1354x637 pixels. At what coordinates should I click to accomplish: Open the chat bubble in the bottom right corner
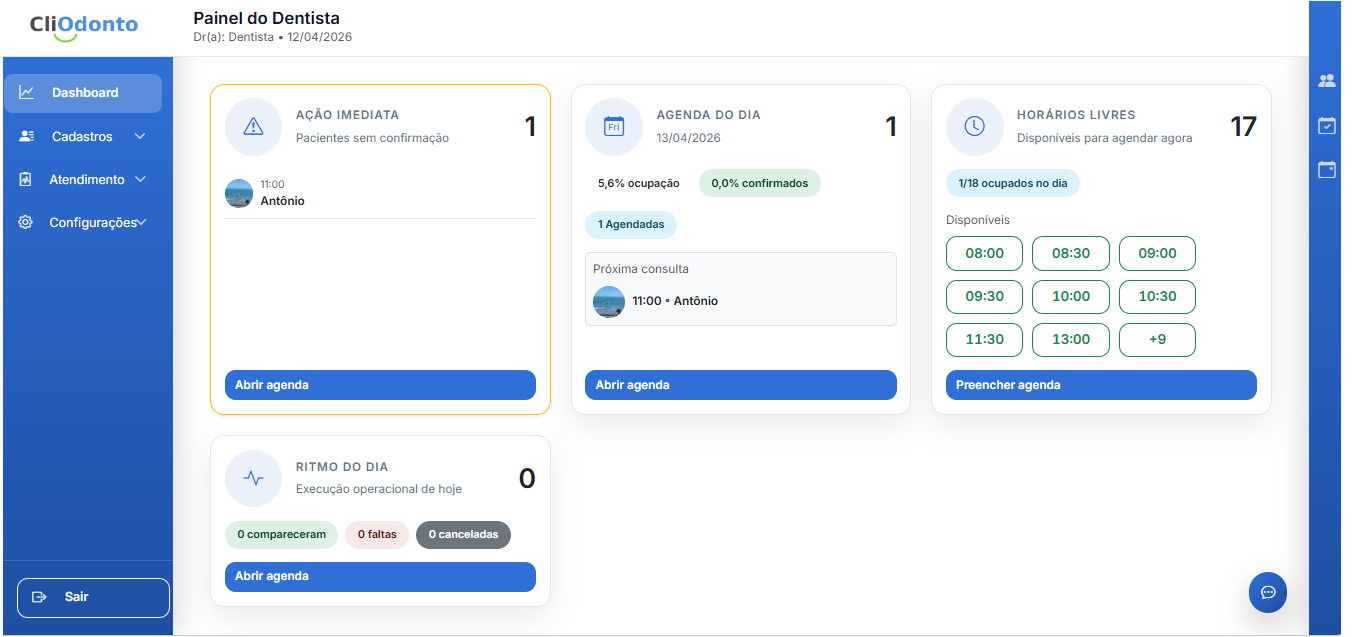point(1268,593)
